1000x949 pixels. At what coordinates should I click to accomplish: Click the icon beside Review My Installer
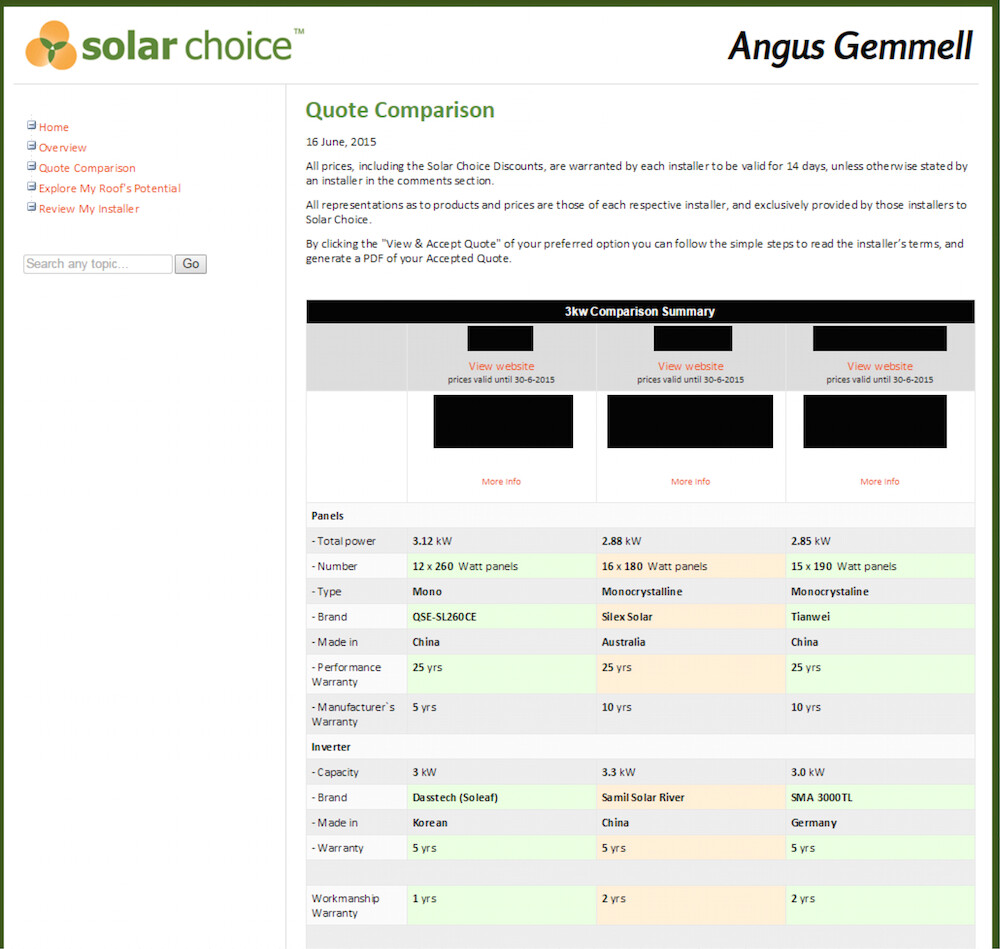pyautogui.click(x=31, y=207)
